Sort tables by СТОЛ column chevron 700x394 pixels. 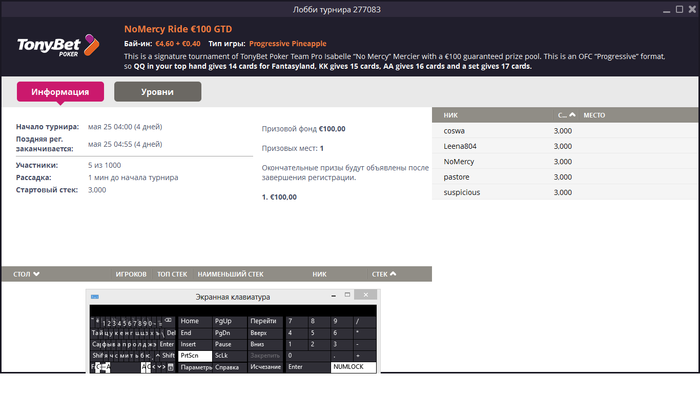click(37, 274)
